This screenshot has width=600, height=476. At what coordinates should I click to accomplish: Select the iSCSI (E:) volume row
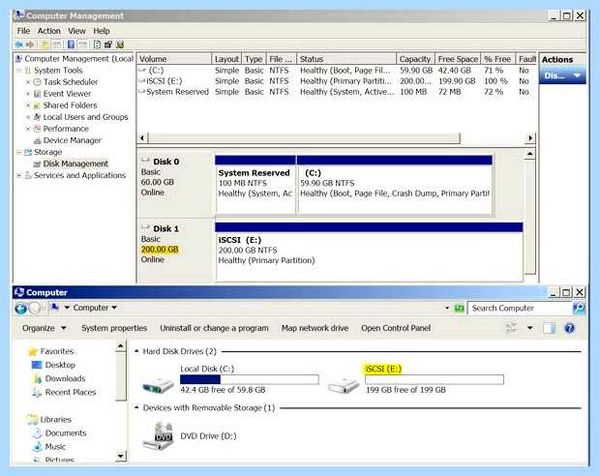point(337,81)
